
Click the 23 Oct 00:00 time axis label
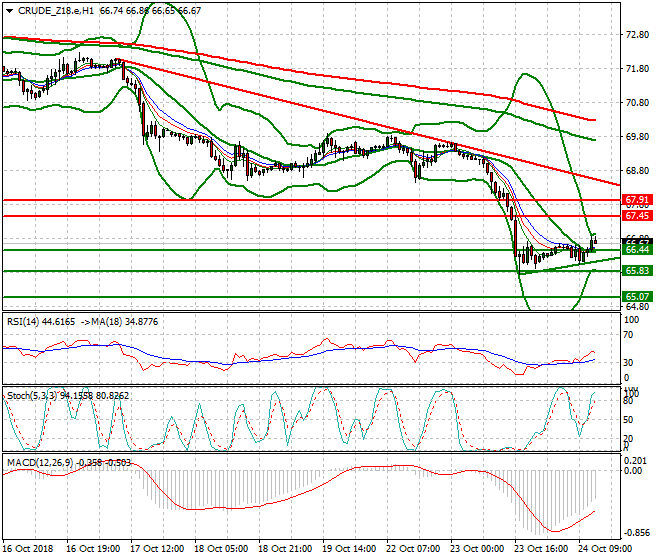coord(477,549)
